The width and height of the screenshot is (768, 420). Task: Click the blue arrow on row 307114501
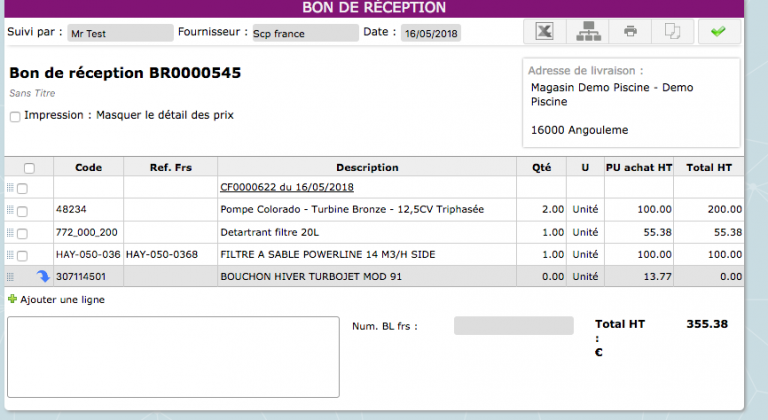pyautogui.click(x=43, y=277)
